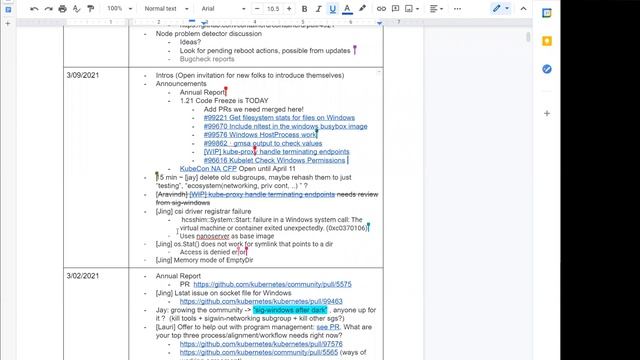Open Tasks in the side panel
The height and width of the screenshot is (360, 640).
[x=547, y=69]
